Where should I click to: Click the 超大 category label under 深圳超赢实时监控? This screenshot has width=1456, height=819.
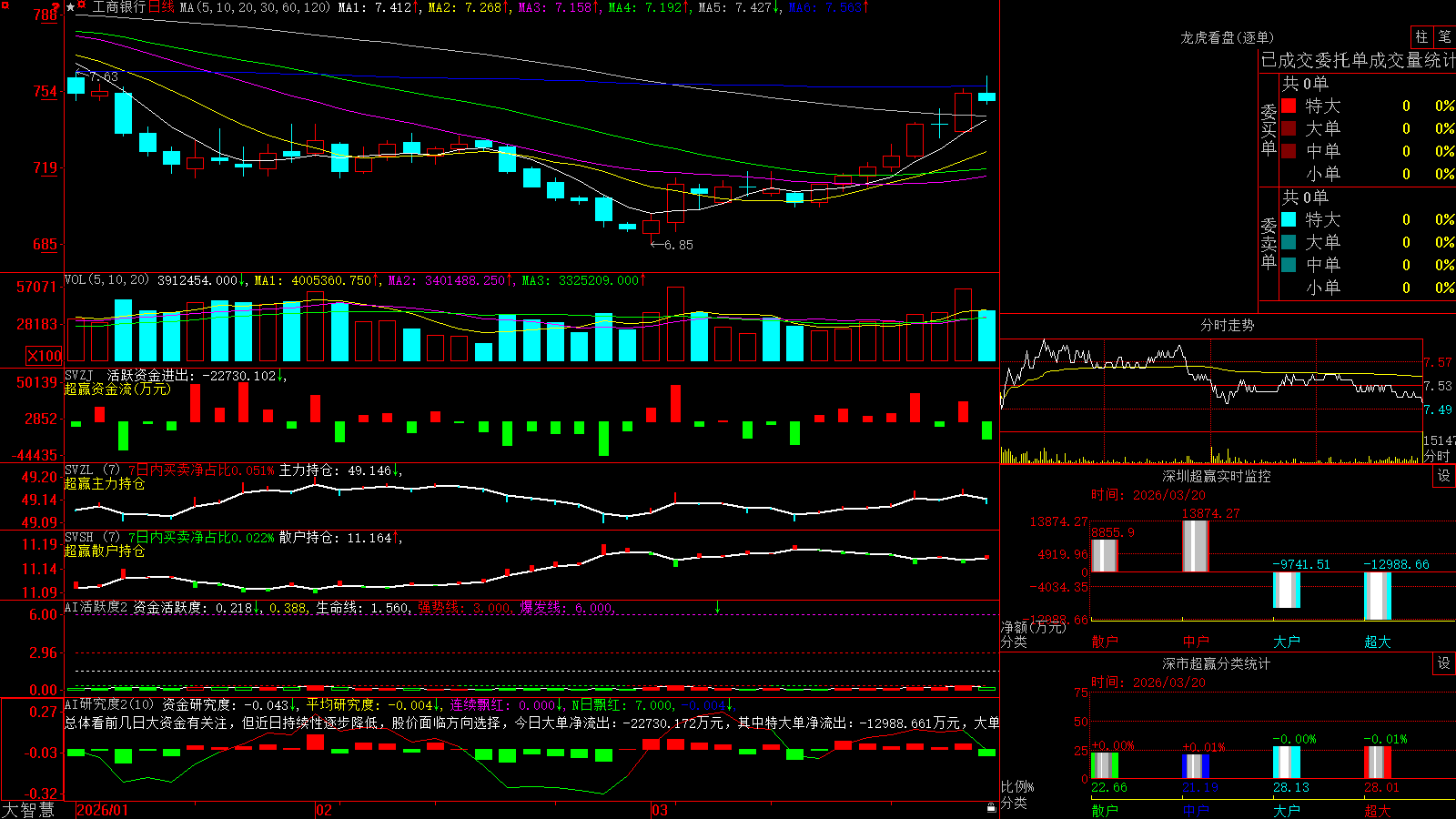[1378, 642]
